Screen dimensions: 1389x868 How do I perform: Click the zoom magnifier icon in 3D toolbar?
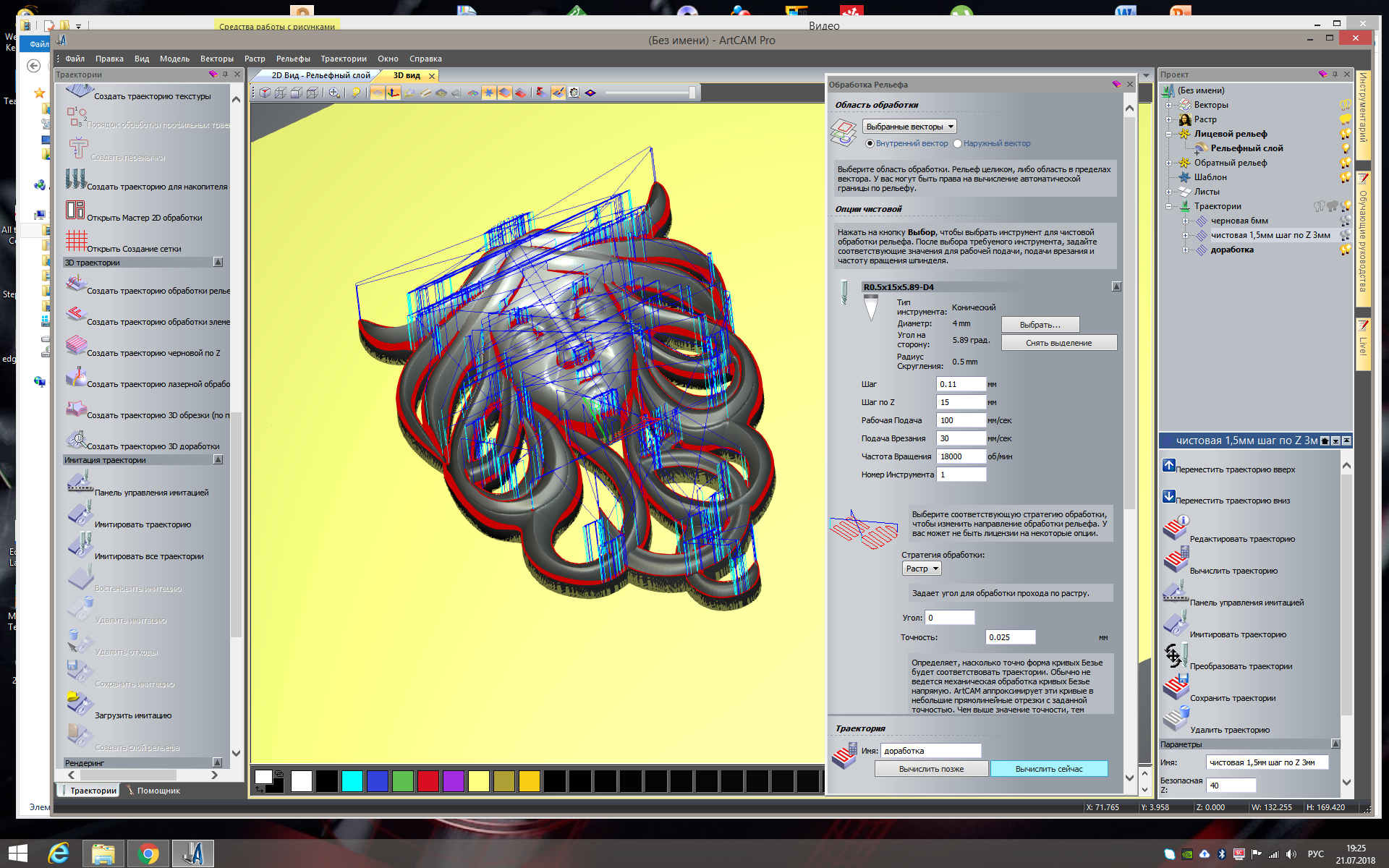334,93
